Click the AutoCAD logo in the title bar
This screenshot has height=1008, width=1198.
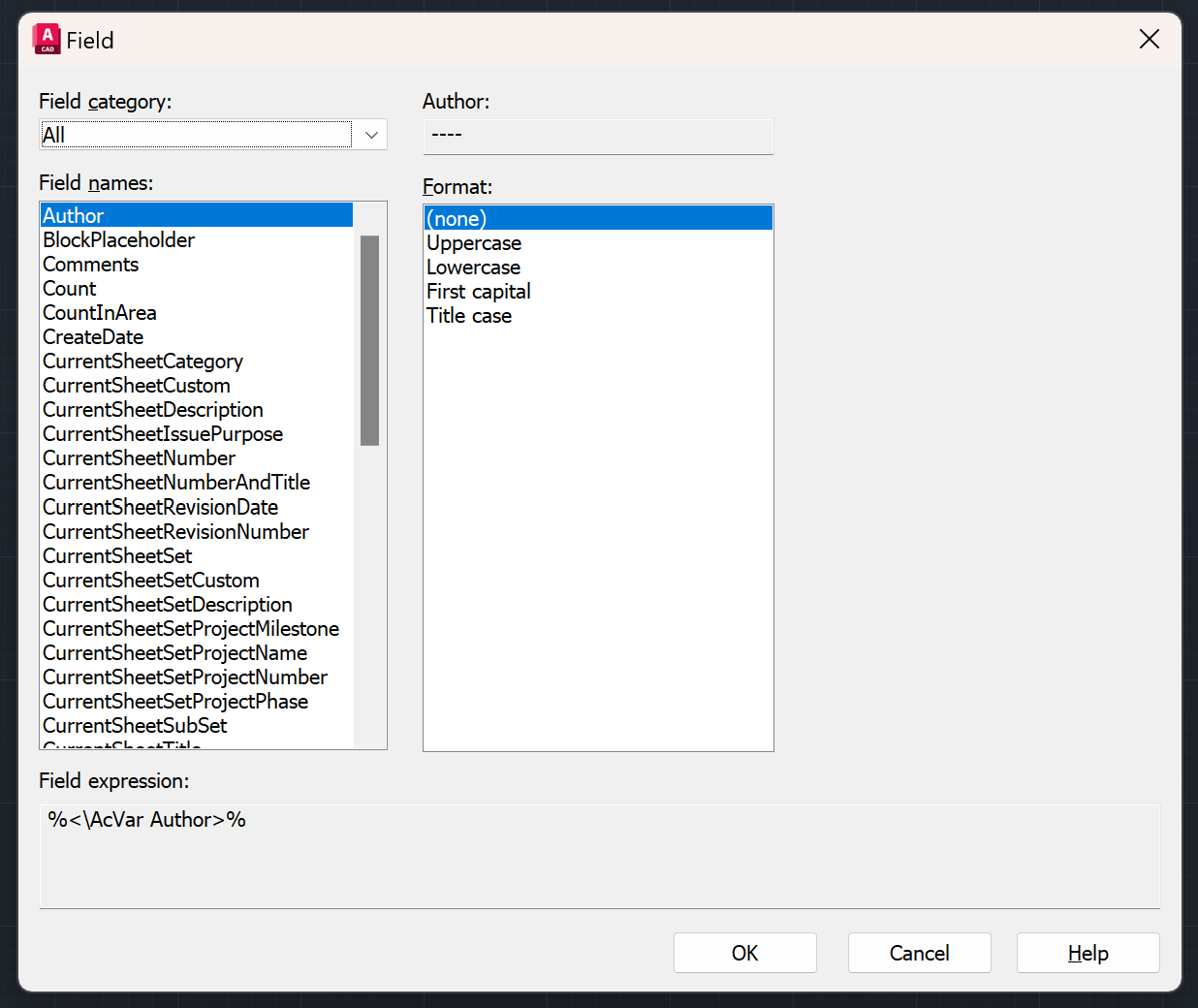click(46, 39)
